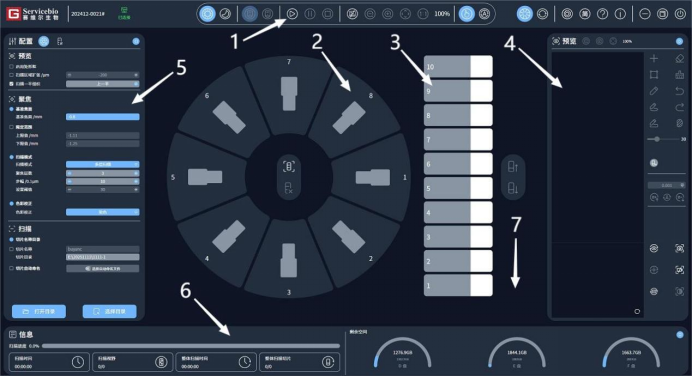Click the load-tray-up icon beside slide rack

click(x=513, y=167)
